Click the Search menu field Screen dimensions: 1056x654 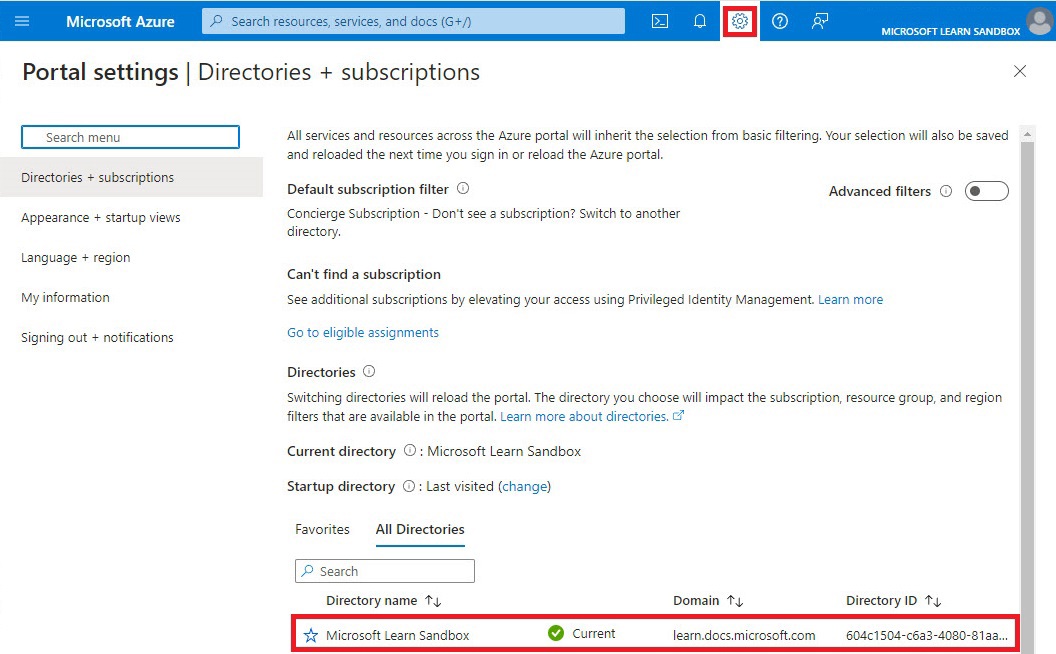130,137
